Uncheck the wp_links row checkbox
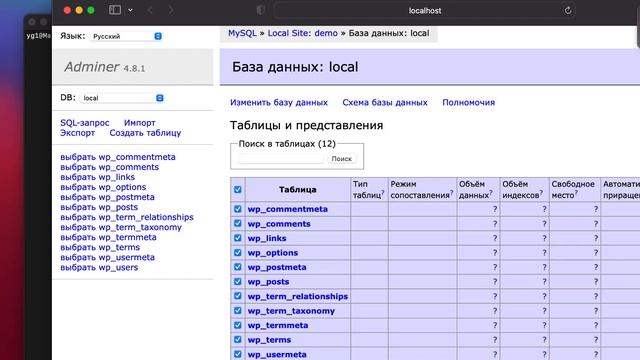640x360 pixels. [x=238, y=238]
